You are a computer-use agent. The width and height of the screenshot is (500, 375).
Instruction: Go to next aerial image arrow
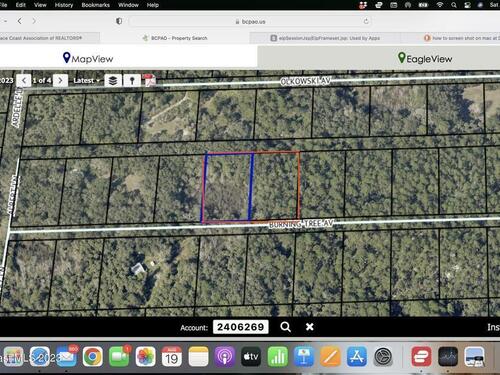(x=60, y=81)
